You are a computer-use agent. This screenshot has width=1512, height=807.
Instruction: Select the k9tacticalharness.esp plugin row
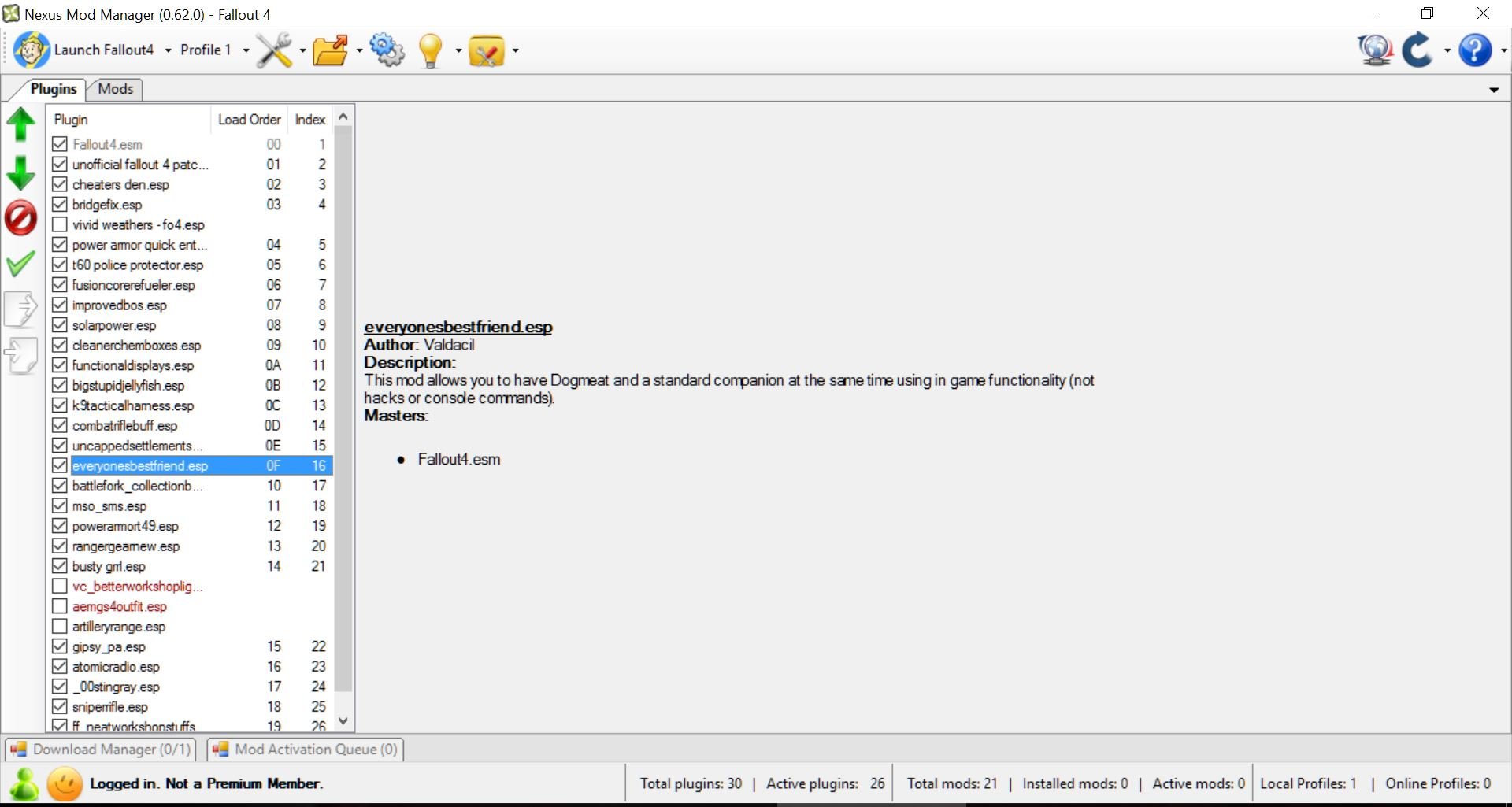pos(191,405)
